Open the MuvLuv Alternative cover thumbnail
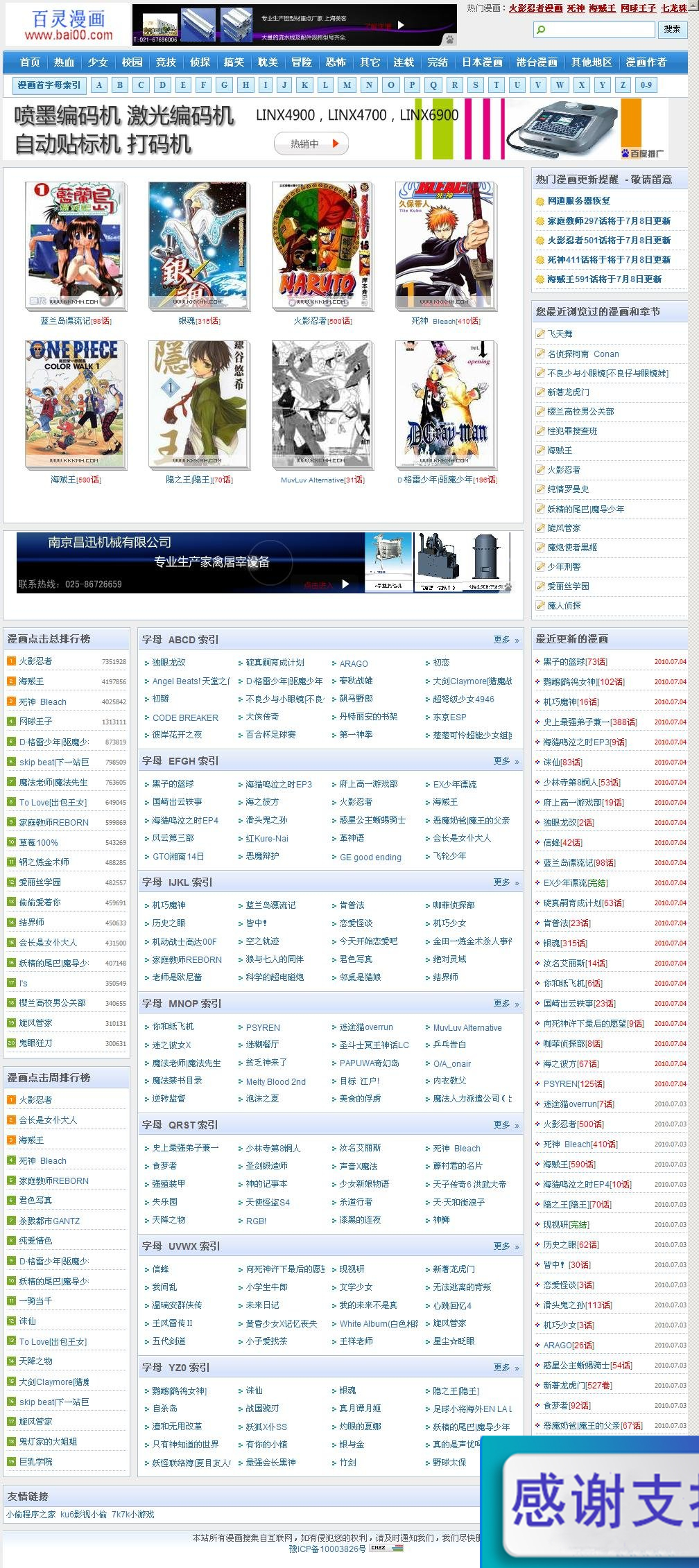699x1568 pixels. click(x=322, y=405)
